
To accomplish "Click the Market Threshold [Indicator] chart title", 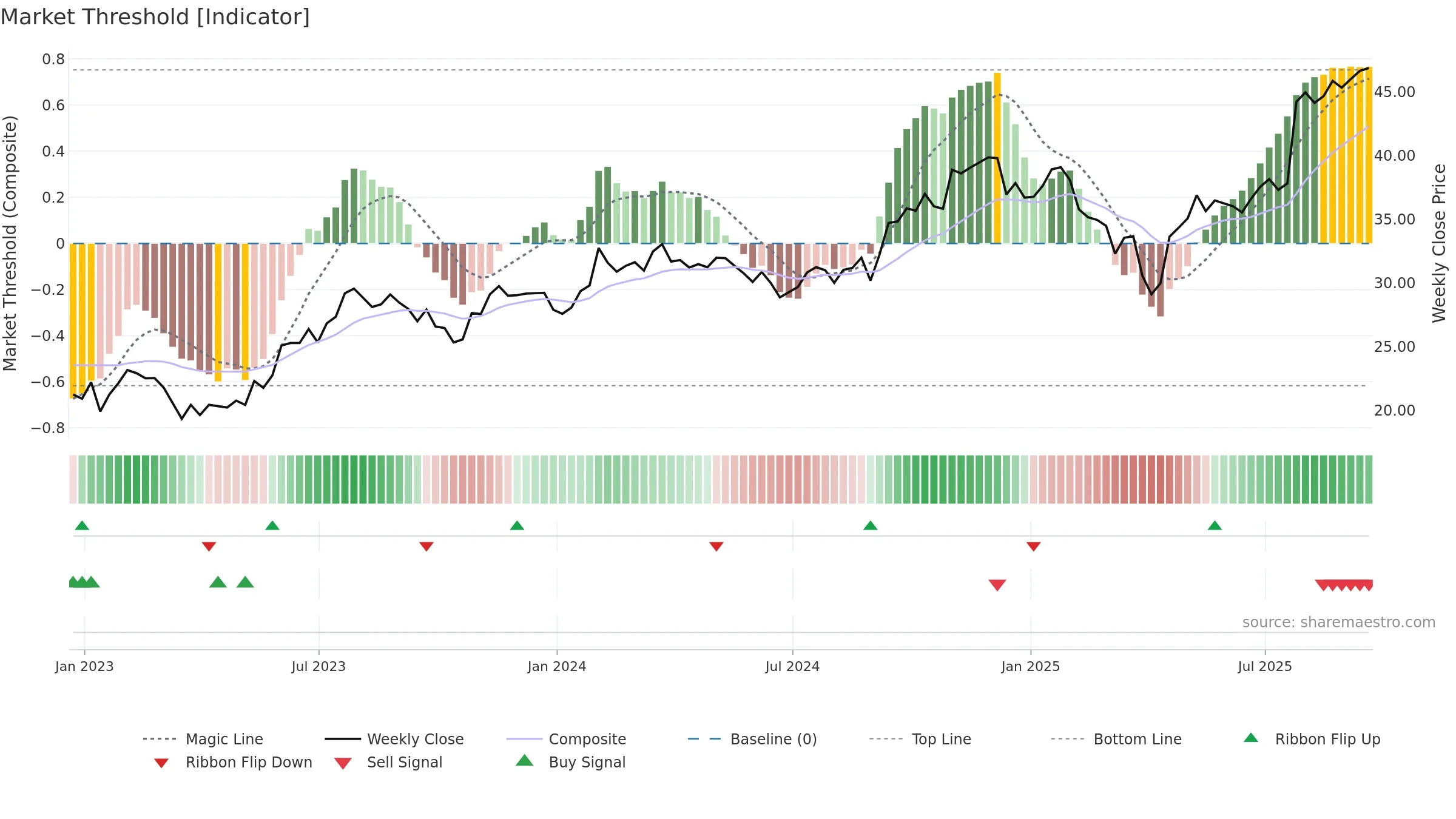I will 155,17.
